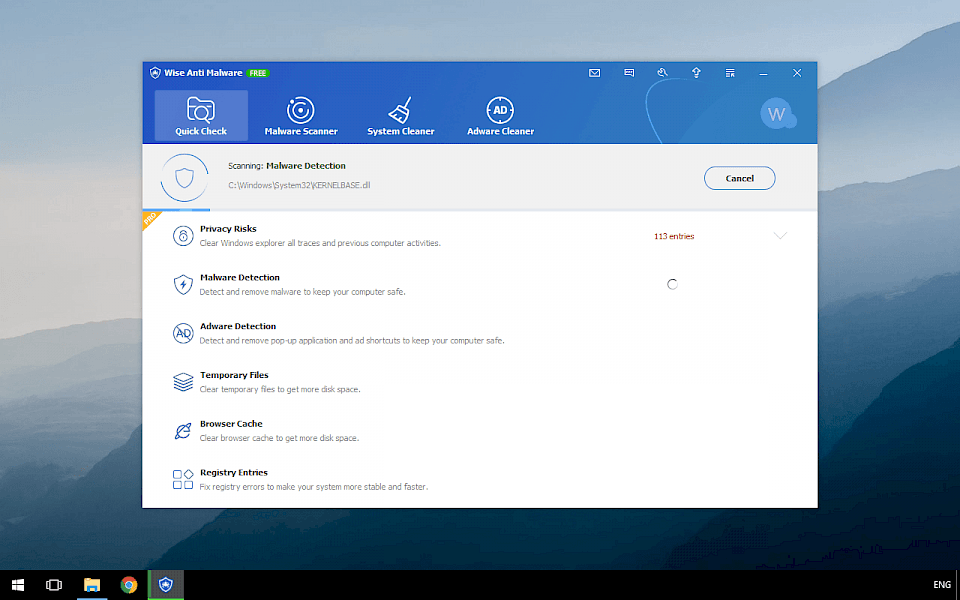
Task: Select the Browser Cache row title
Action: click(x=231, y=424)
